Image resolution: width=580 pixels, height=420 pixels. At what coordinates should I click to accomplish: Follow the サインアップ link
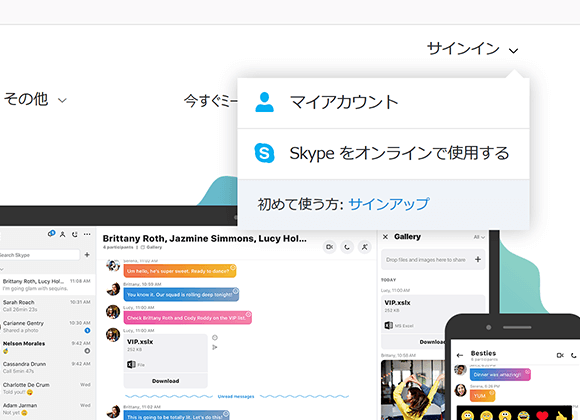coord(389,204)
